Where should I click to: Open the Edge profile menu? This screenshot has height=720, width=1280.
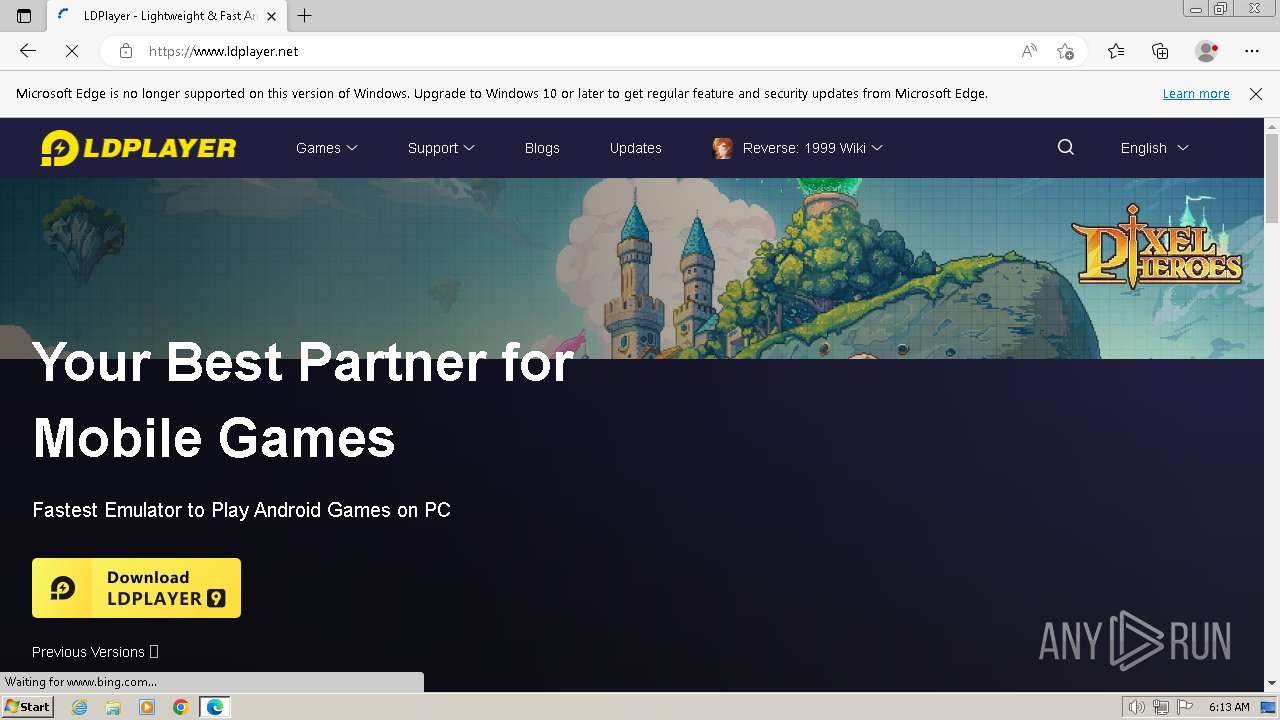[x=1207, y=51]
